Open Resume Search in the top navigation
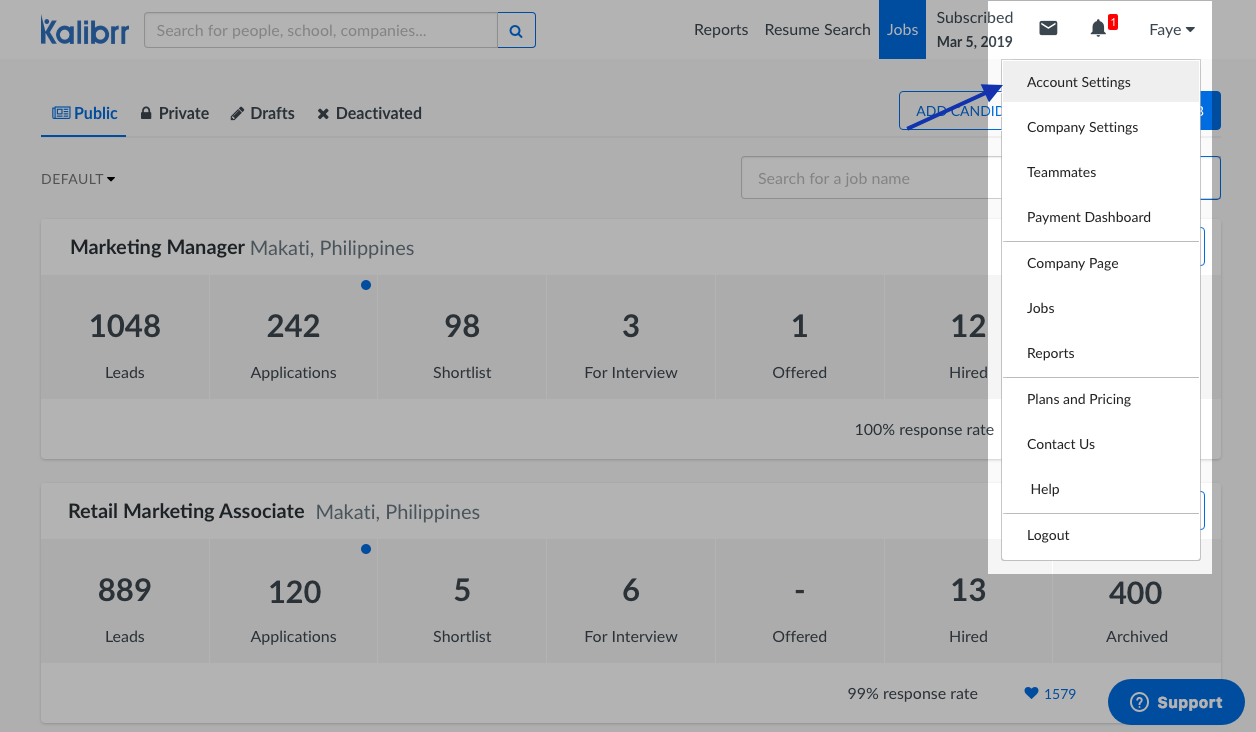1256x732 pixels. tap(817, 30)
